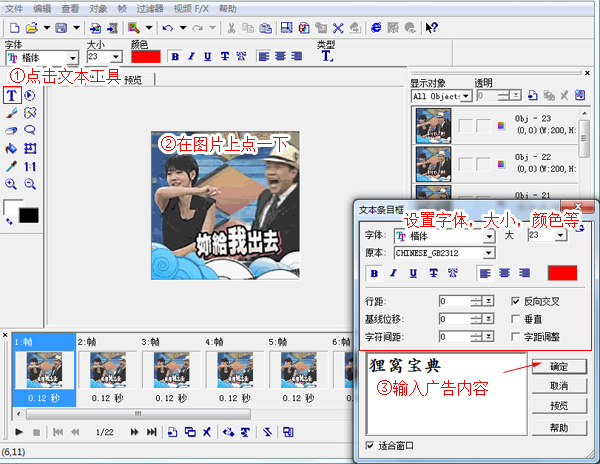Click 帮助 button in text dialog

(x=559, y=428)
